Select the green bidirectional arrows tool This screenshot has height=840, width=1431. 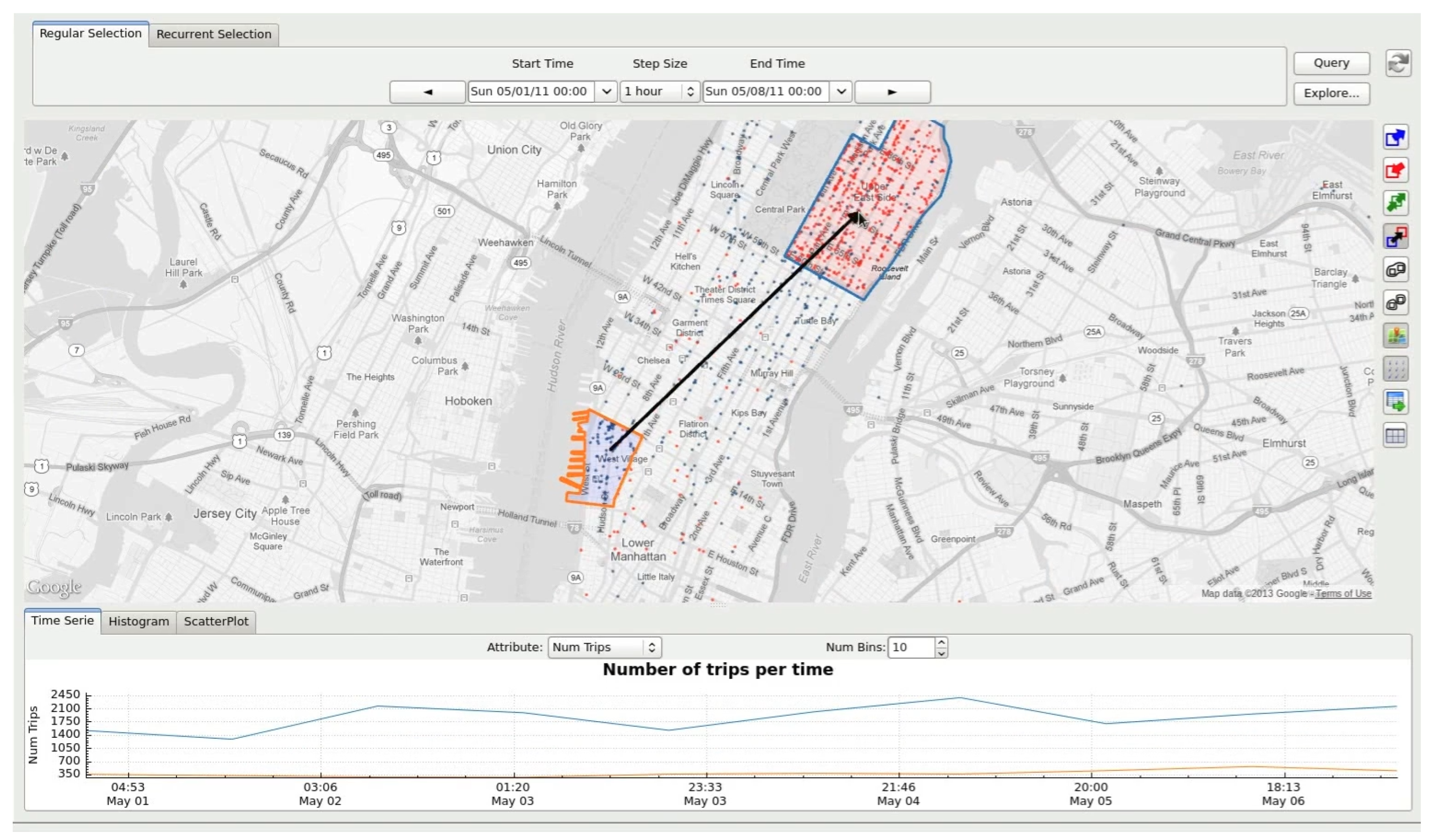pyautogui.click(x=1395, y=203)
